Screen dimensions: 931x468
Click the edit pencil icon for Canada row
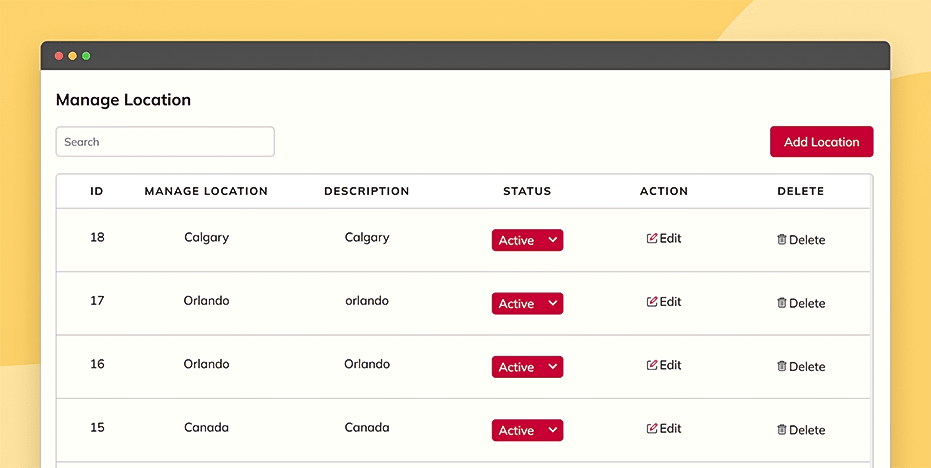point(652,428)
